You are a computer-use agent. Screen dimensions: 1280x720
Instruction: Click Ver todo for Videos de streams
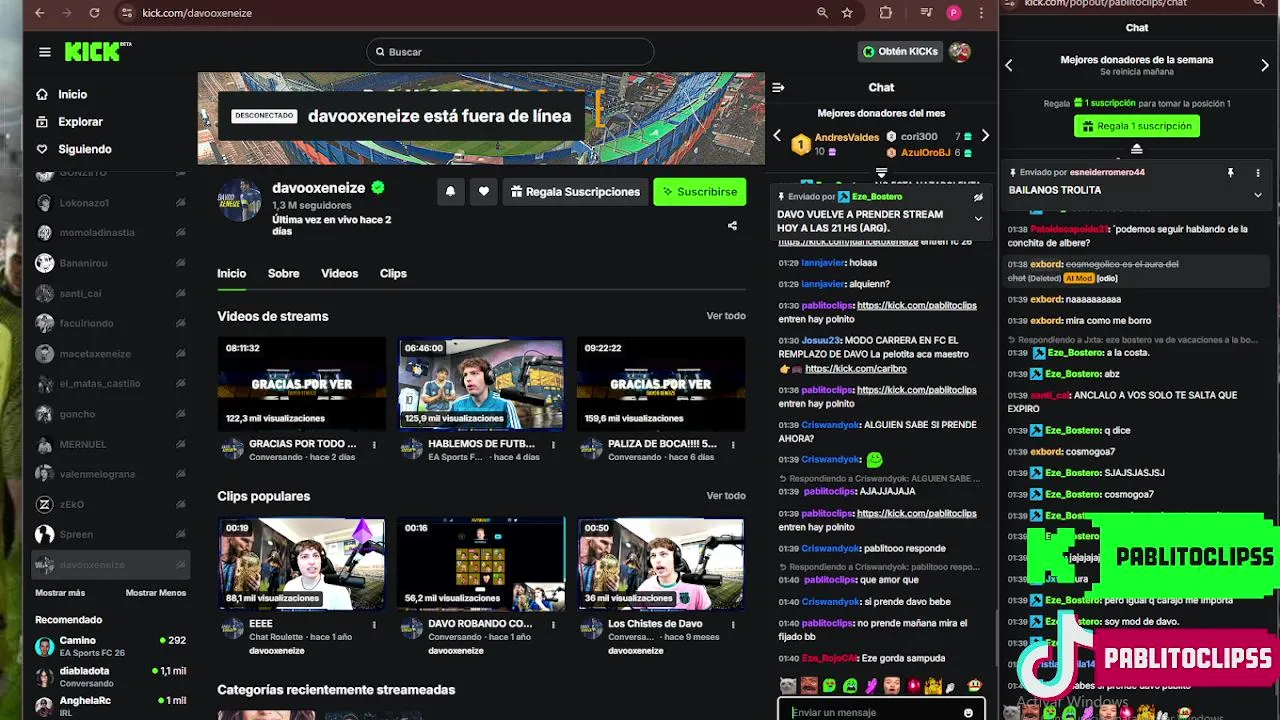[x=726, y=316]
